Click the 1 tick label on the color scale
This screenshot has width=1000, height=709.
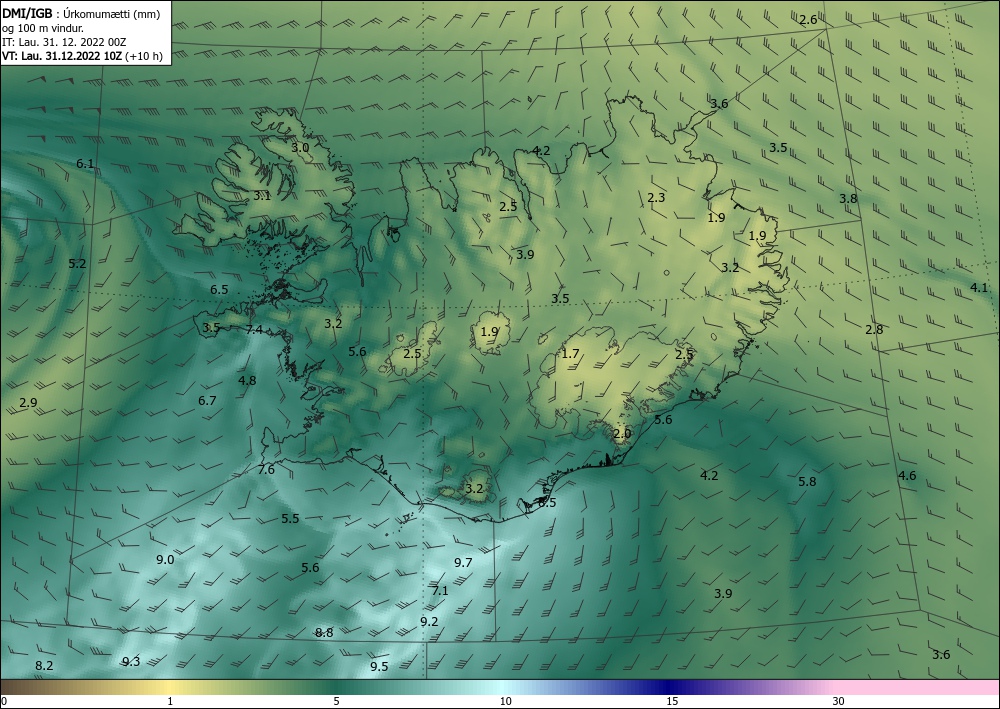(x=170, y=702)
